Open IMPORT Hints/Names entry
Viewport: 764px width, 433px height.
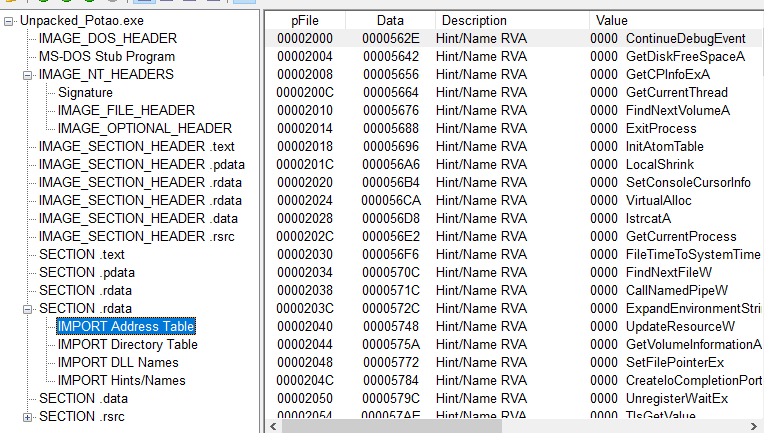pyautogui.click(x=121, y=381)
